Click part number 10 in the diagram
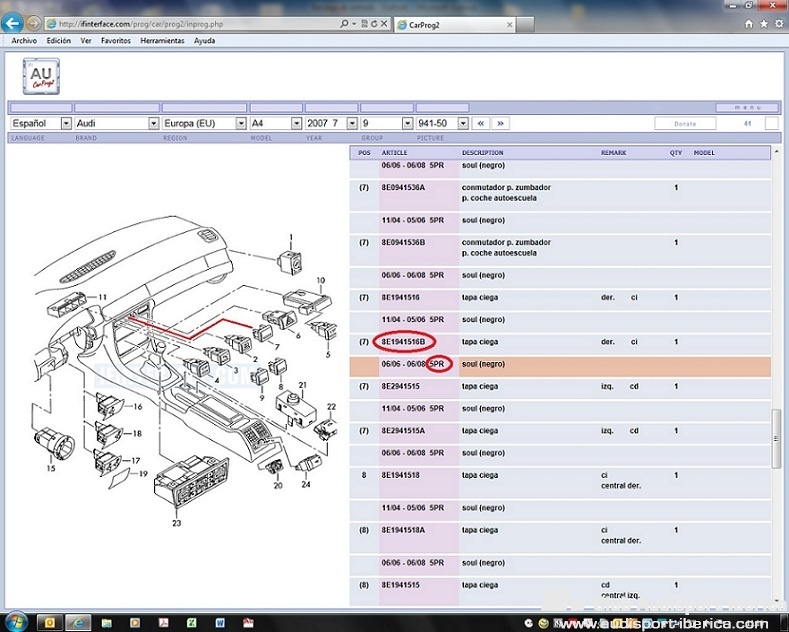This screenshot has height=632, width=789. tap(321, 280)
